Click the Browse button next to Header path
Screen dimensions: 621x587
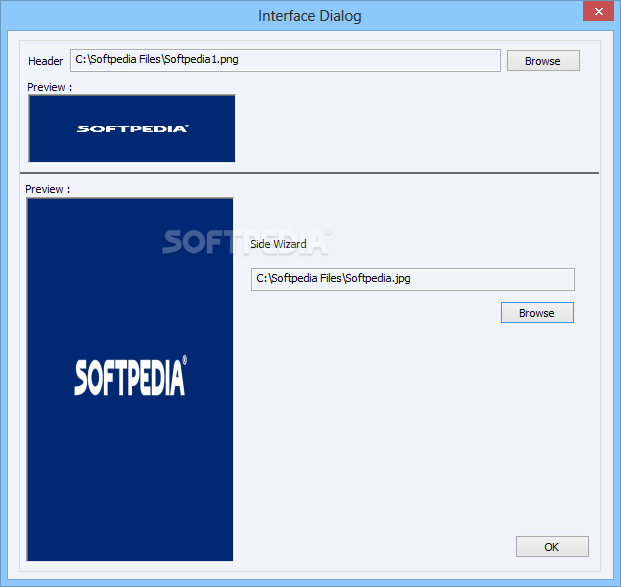pyautogui.click(x=543, y=61)
